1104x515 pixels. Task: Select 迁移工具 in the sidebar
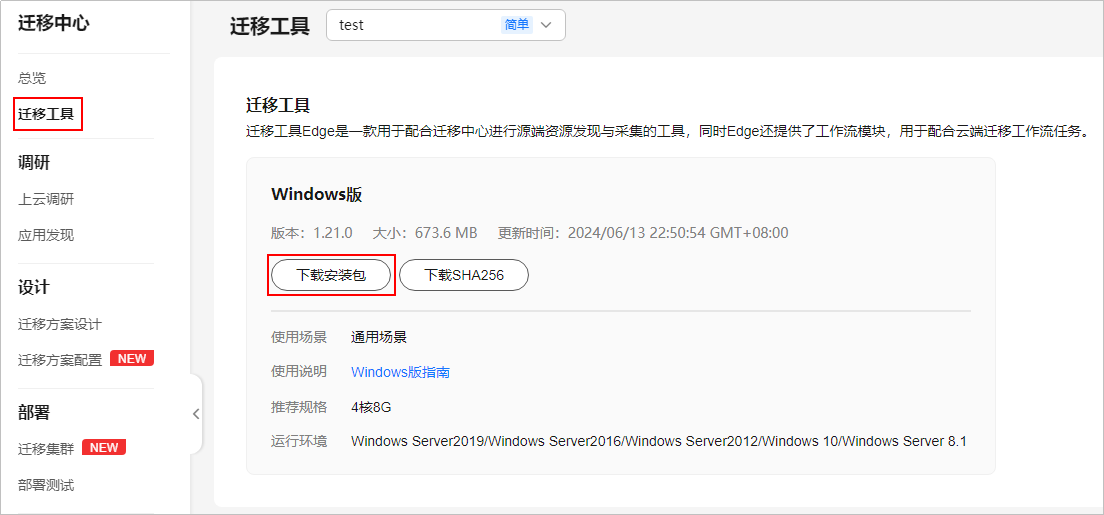coord(46,113)
